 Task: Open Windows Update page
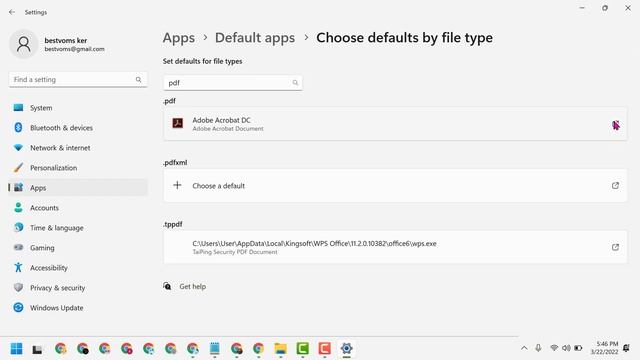point(78,308)
